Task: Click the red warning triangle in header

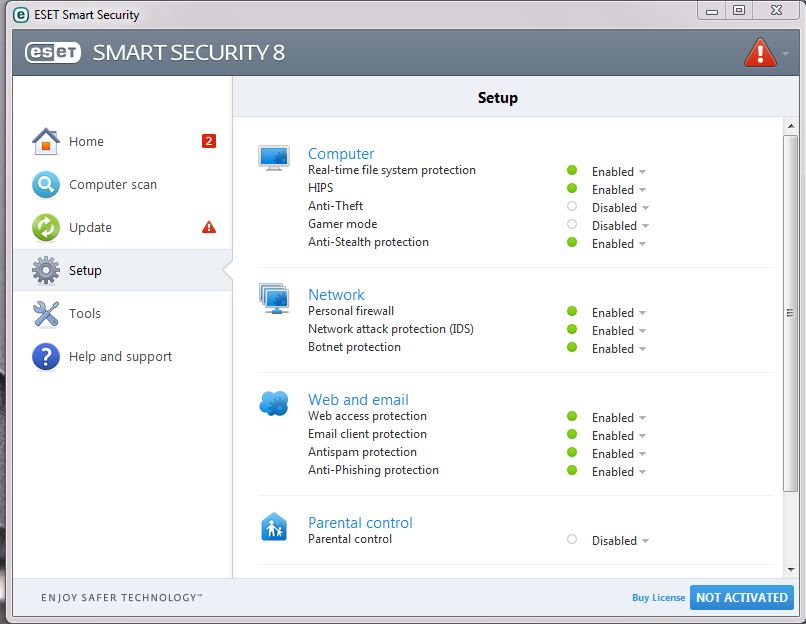Action: coord(760,52)
